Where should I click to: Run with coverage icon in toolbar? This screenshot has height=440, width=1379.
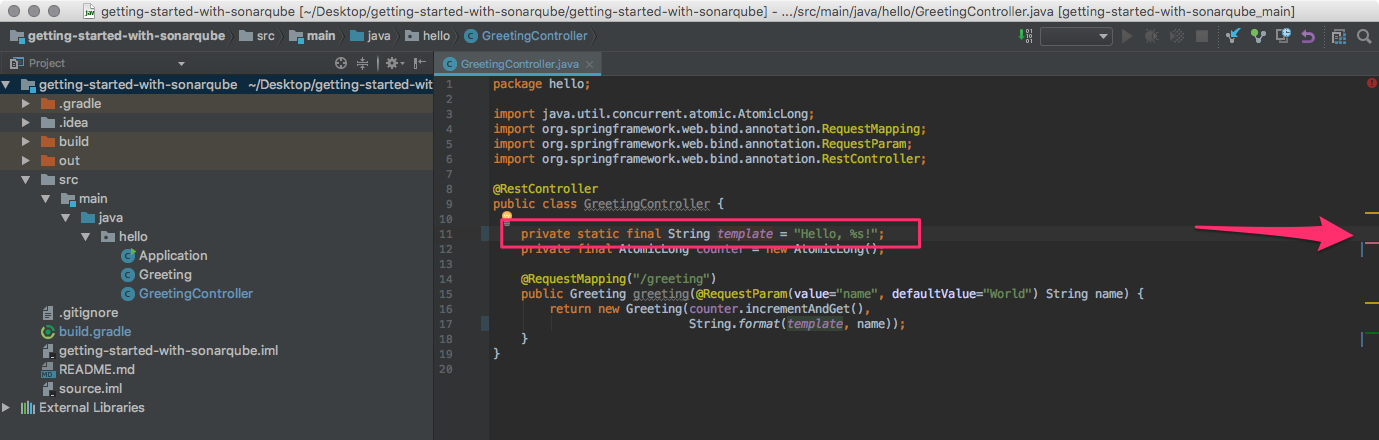[1177, 36]
